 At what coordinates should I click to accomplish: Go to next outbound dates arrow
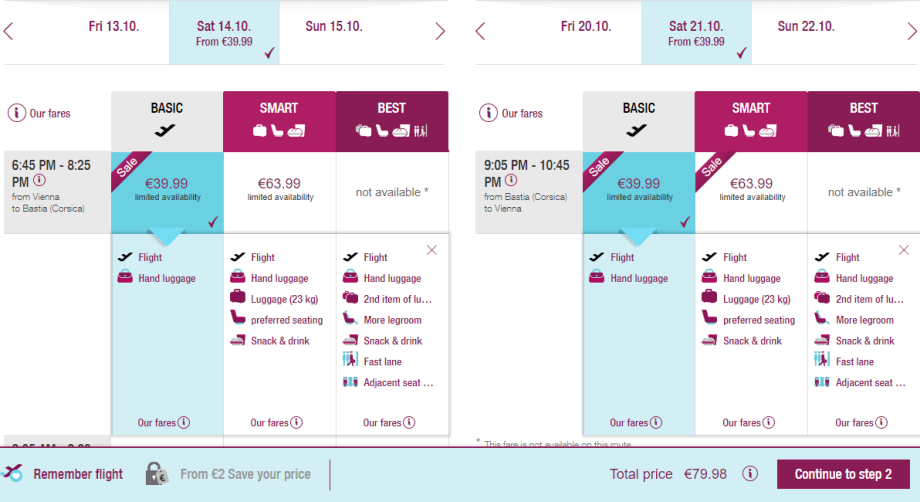pyautogui.click(x=440, y=31)
